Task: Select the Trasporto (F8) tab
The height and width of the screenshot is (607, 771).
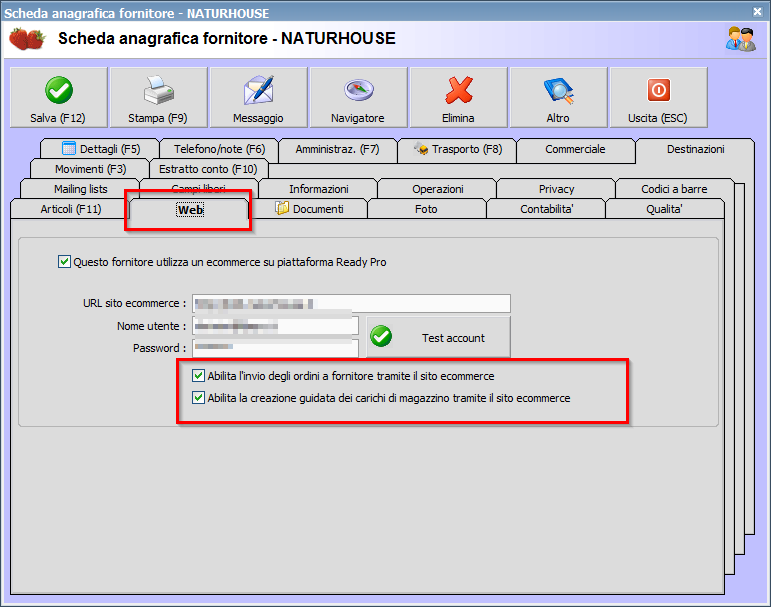Action: (x=457, y=149)
